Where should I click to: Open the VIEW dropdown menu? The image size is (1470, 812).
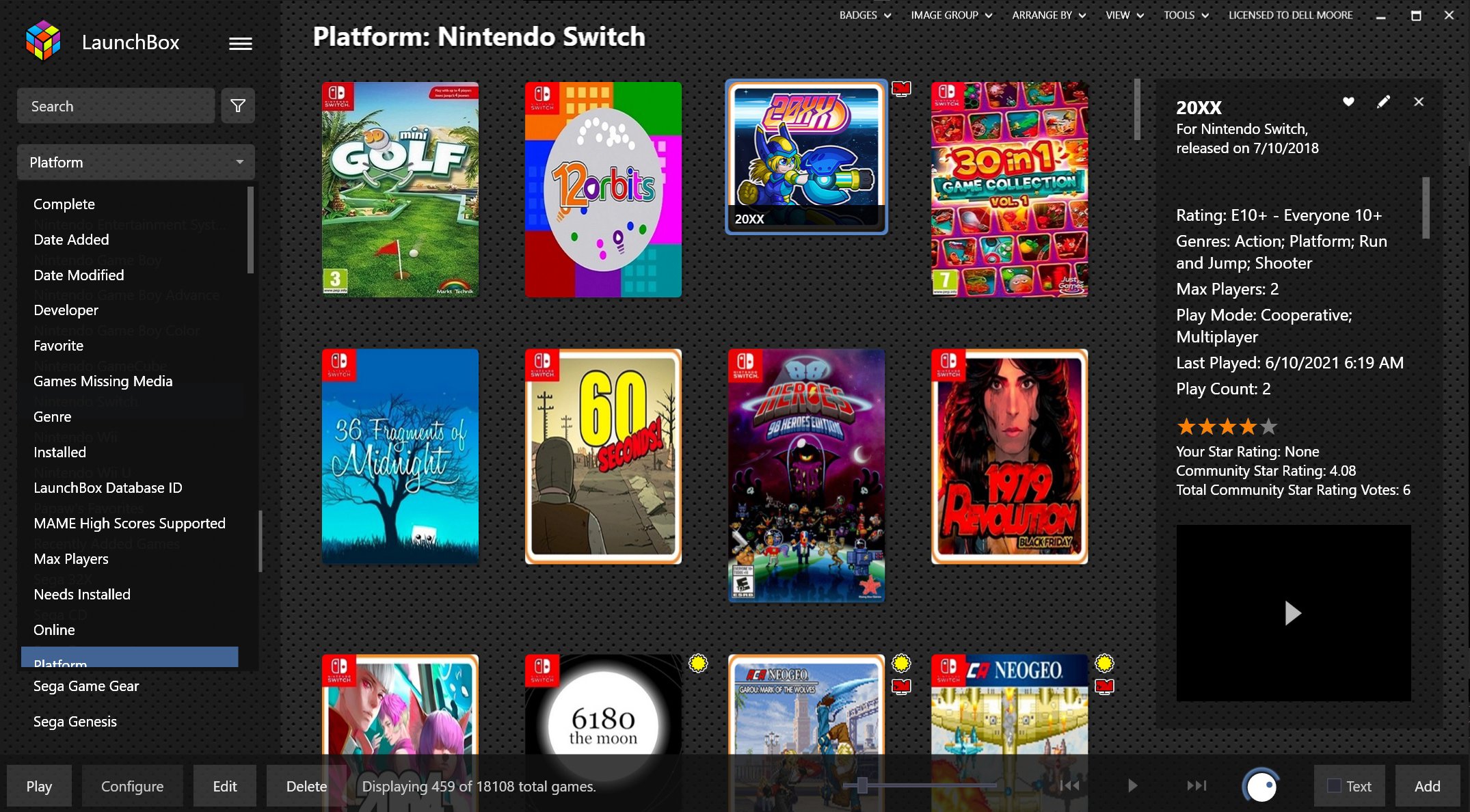(x=1124, y=15)
